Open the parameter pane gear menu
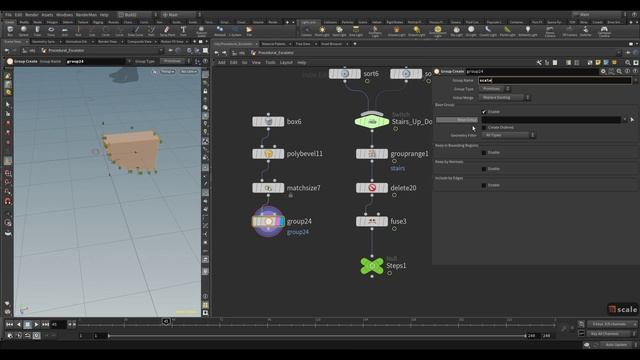 tap(603, 71)
